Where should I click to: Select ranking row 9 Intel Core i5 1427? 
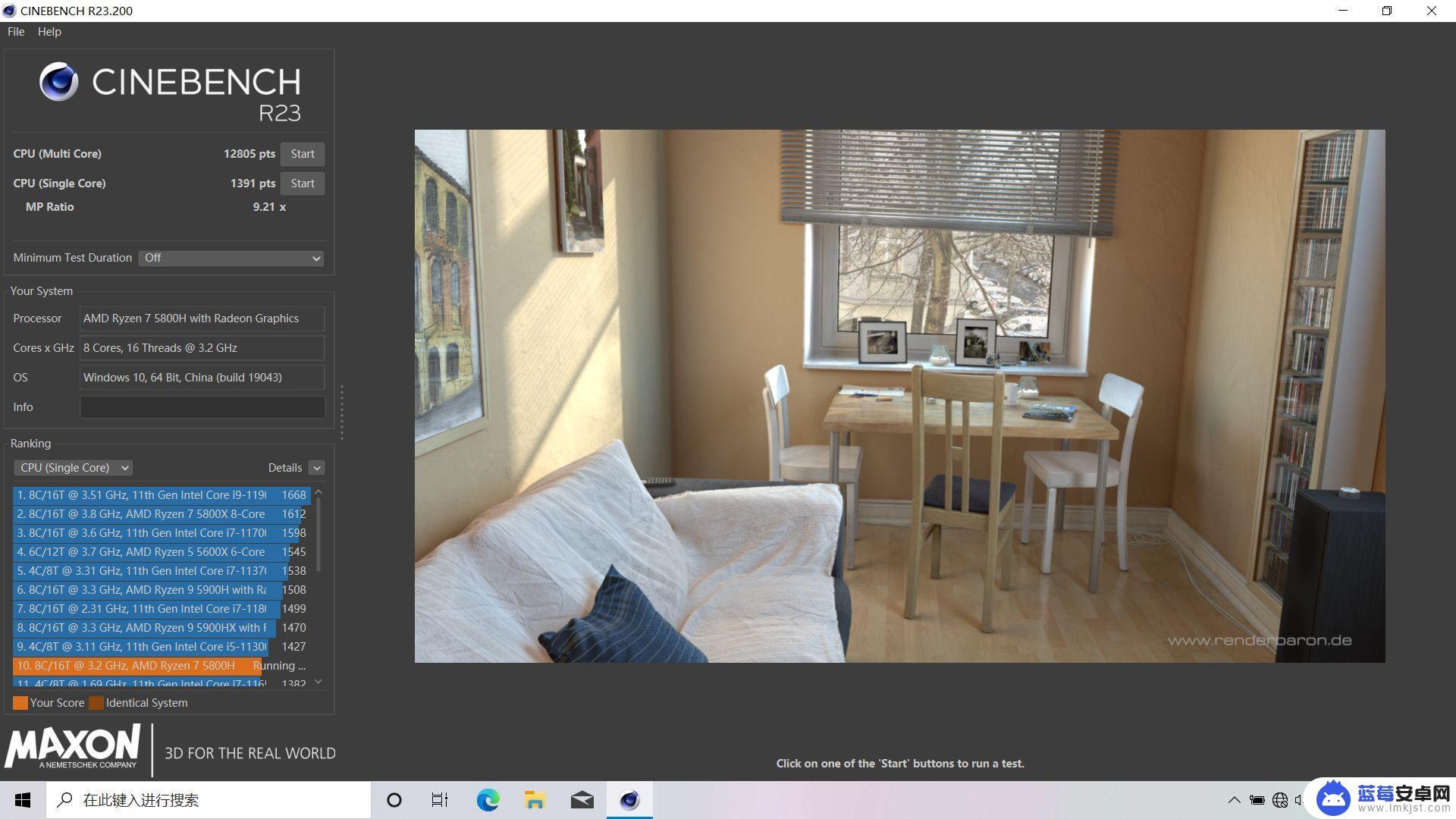click(x=162, y=647)
